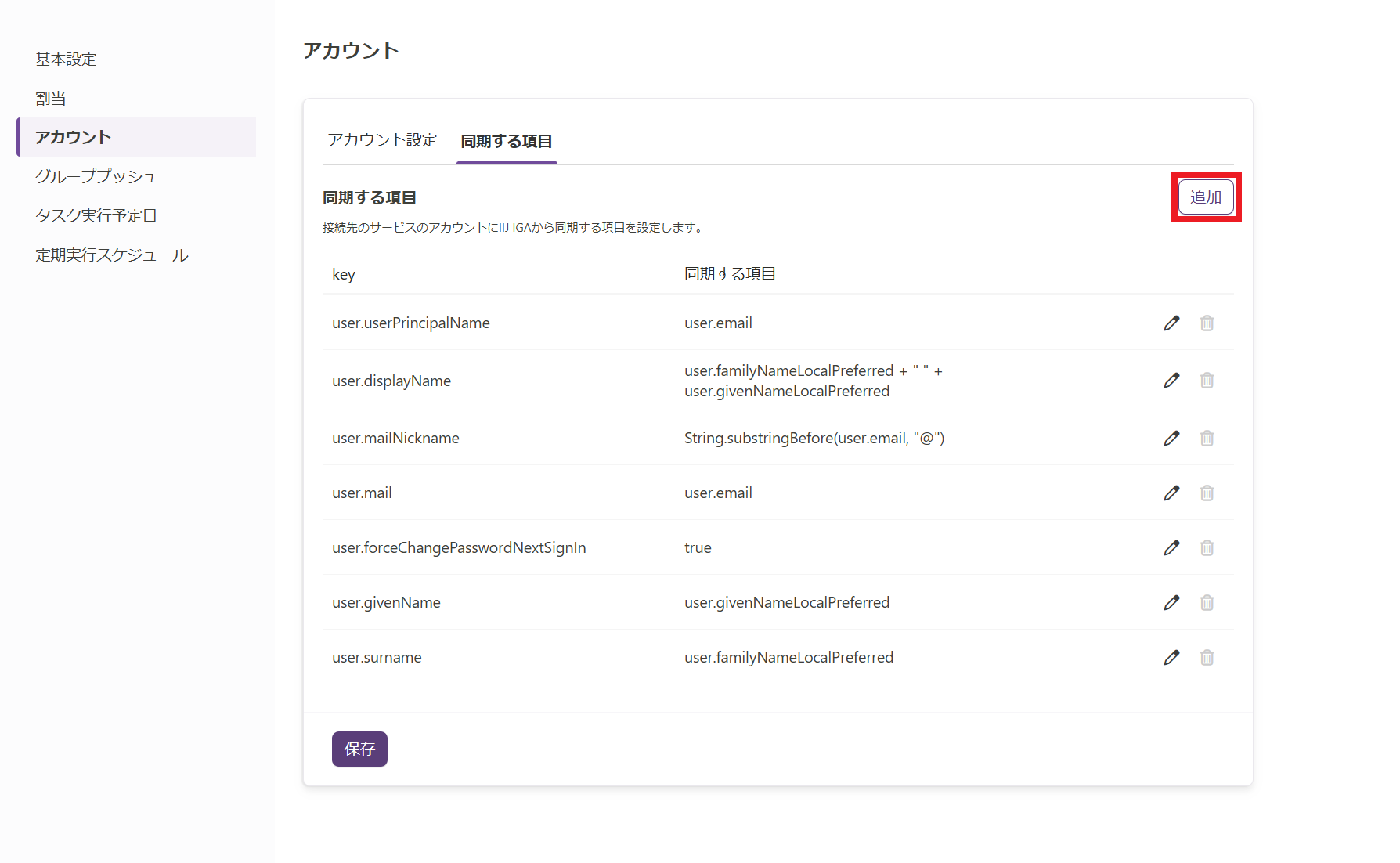Delete the user.mail mapping row
The height and width of the screenshot is (863, 1400).
pos(1207,493)
